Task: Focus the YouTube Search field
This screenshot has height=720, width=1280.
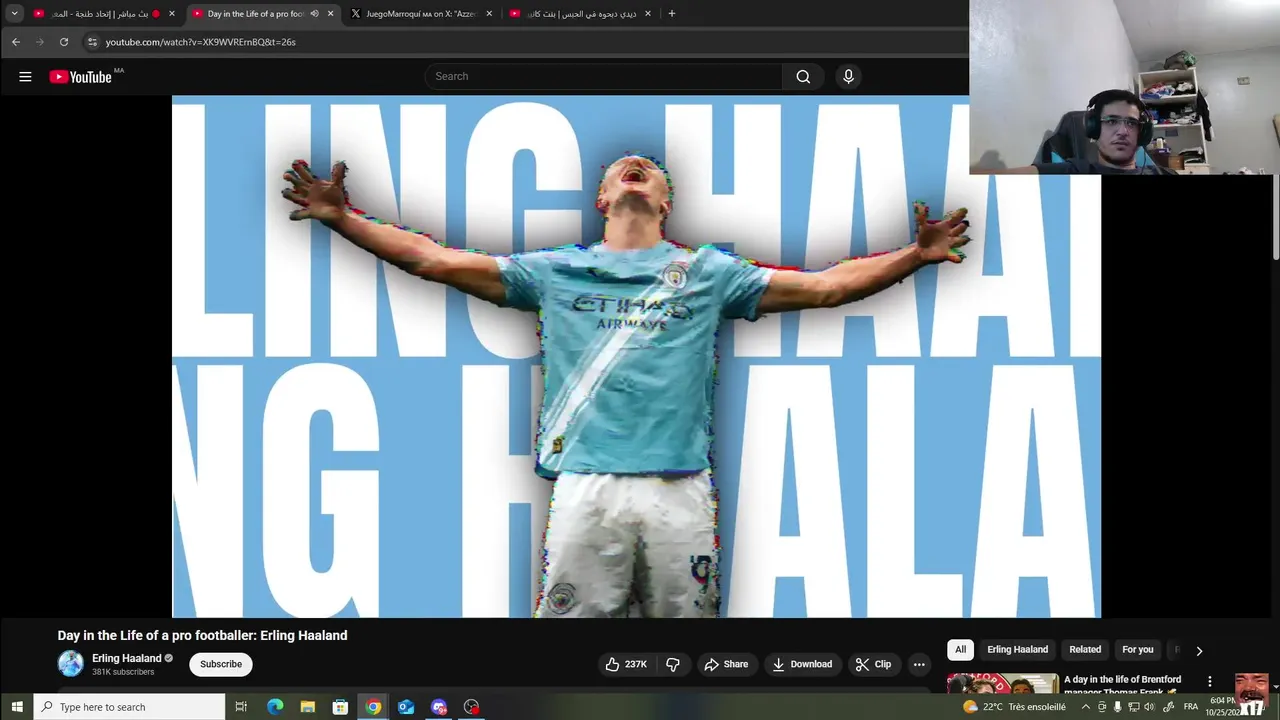Action: coord(604,77)
